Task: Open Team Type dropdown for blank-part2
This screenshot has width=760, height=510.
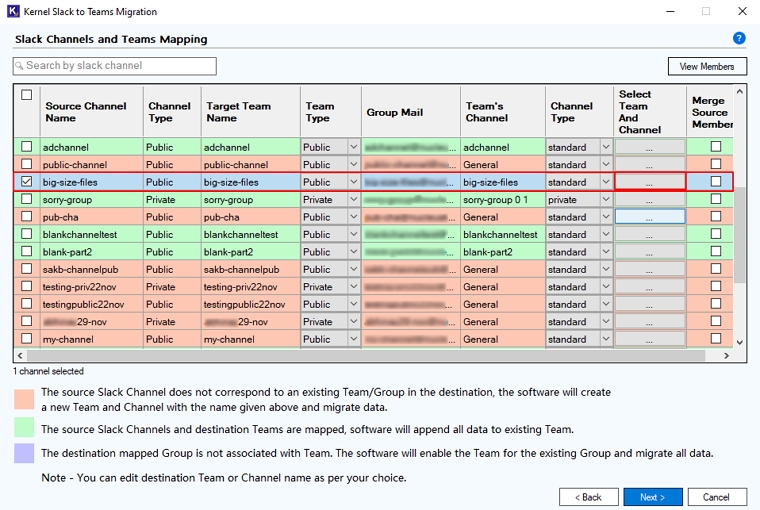Action: click(354, 252)
